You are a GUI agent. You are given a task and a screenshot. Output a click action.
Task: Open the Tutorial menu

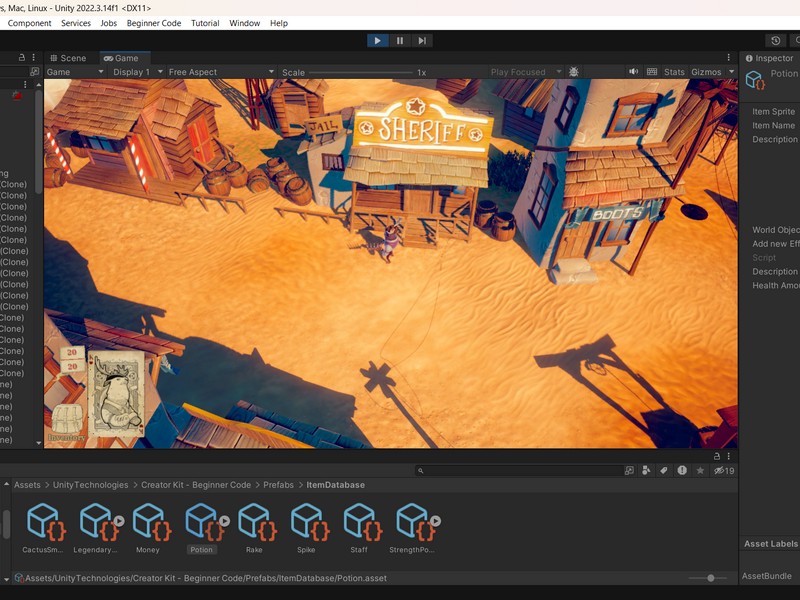205,23
